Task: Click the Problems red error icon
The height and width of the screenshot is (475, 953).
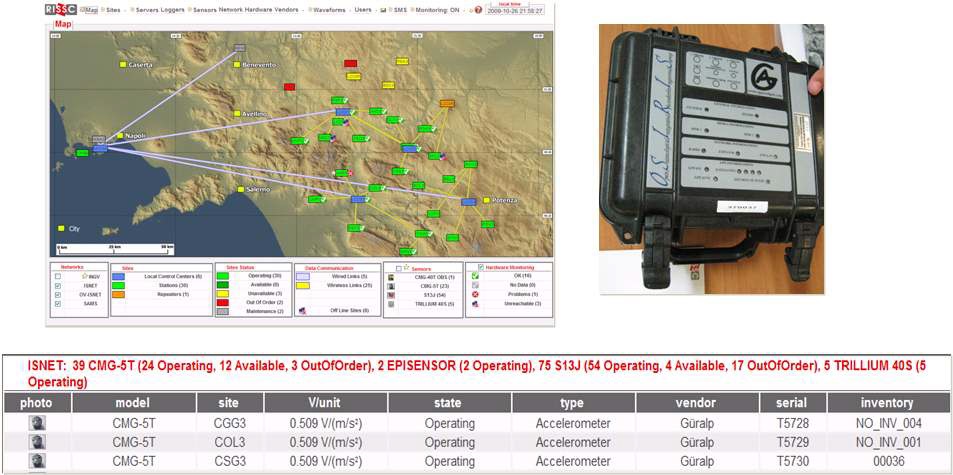Action: pos(475,294)
